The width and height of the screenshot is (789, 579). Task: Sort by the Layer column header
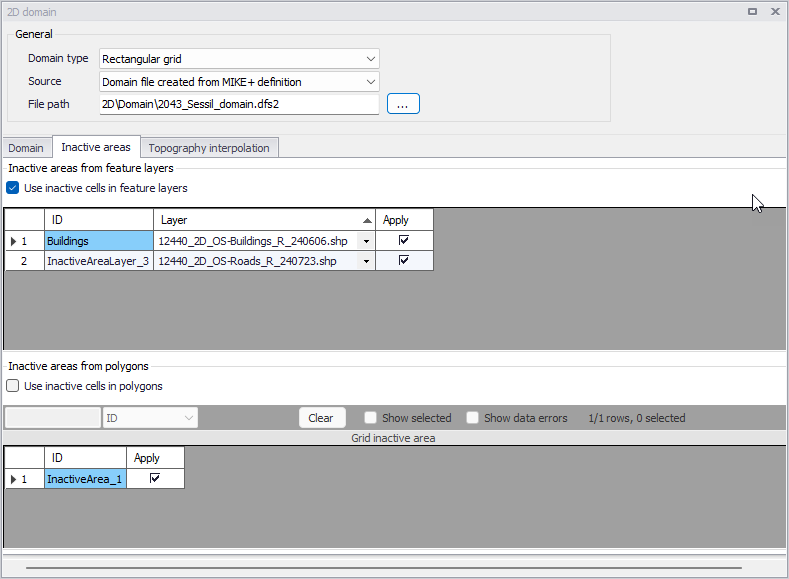coord(265,220)
